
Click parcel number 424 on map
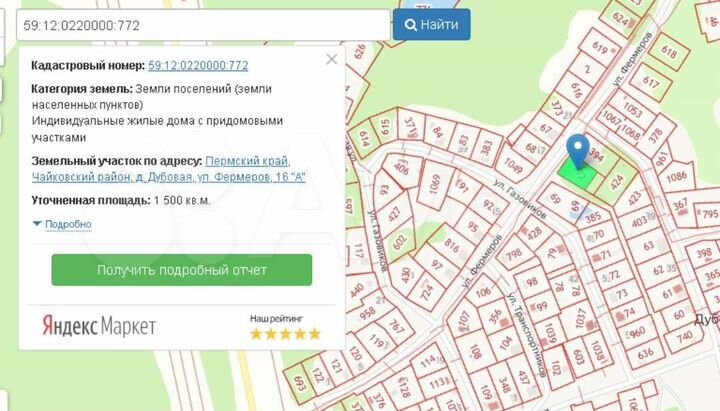[617, 182]
